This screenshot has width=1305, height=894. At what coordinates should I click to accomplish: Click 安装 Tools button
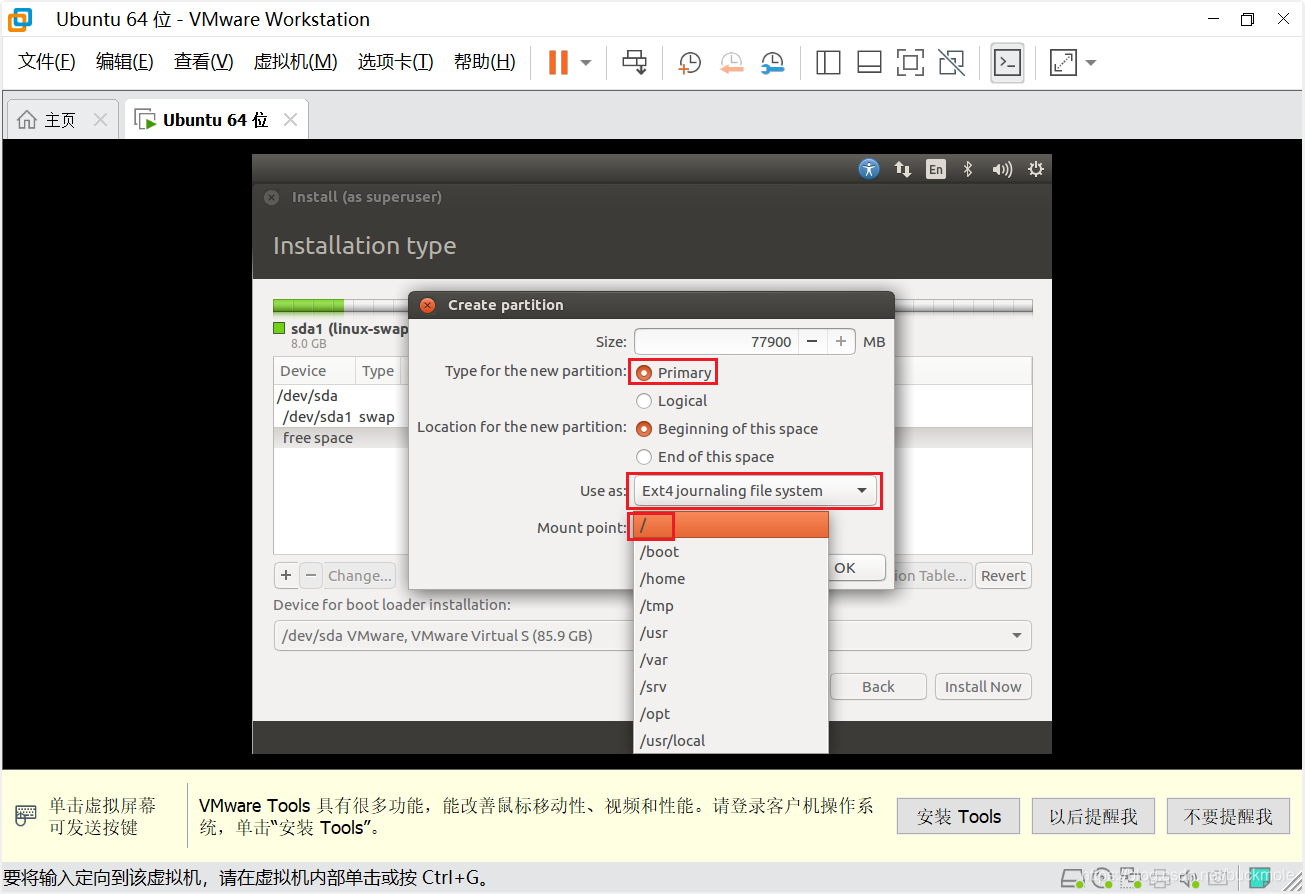[x=958, y=816]
